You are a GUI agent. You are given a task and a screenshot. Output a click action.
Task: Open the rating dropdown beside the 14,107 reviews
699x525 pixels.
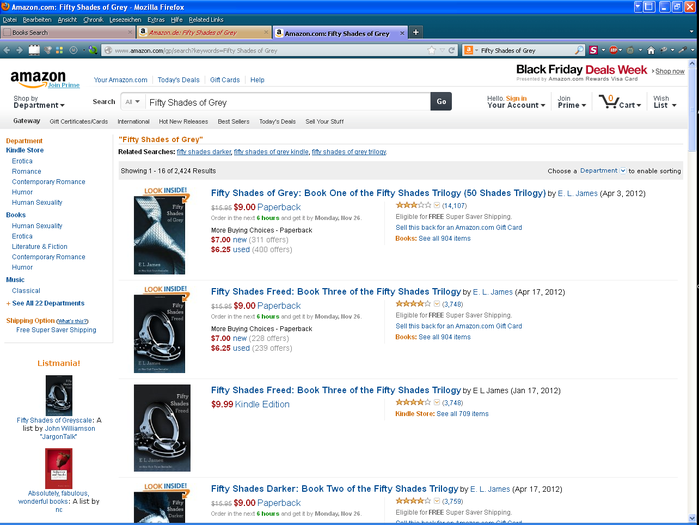(x=437, y=205)
